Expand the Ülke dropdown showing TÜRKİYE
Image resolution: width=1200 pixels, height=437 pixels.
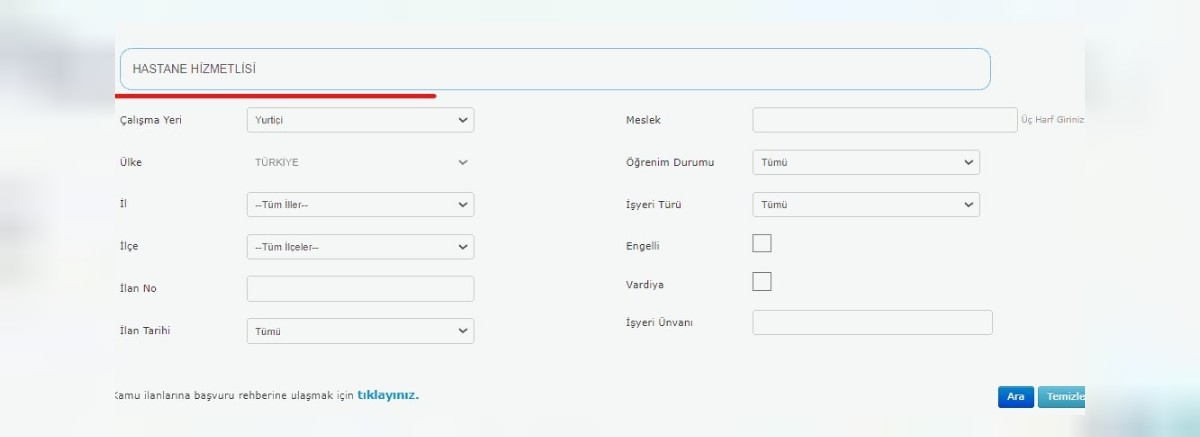pyautogui.click(x=360, y=162)
